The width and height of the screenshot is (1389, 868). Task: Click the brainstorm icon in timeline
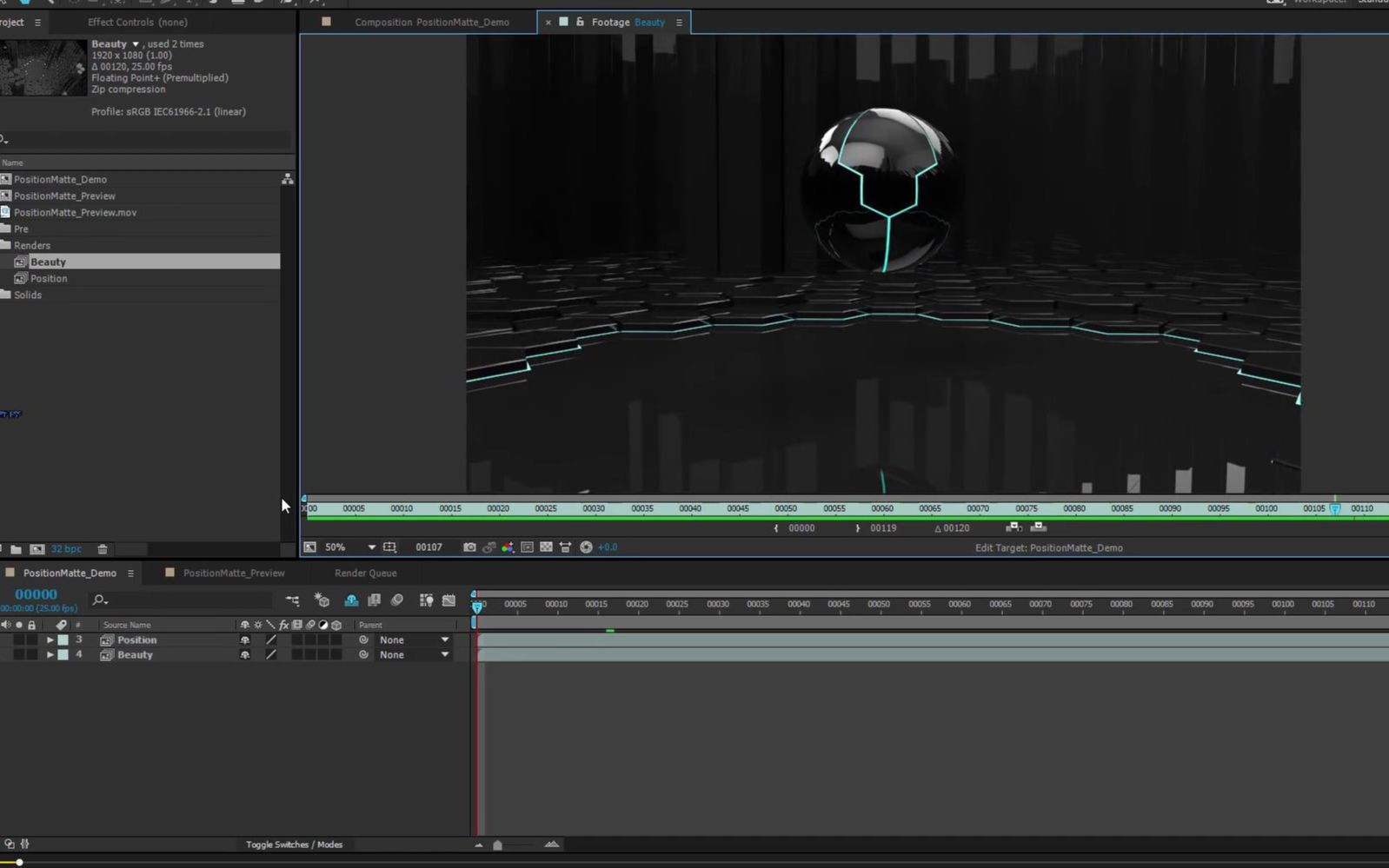(426, 600)
